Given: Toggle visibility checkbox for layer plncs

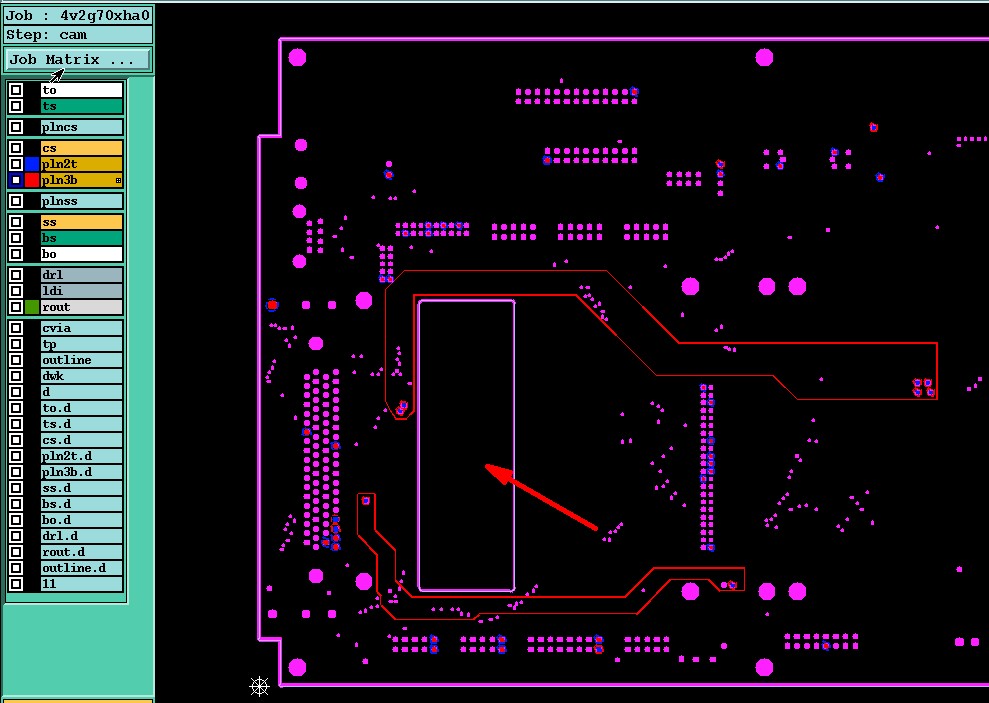Looking at the screenshot, I should (x=16, y=127).
